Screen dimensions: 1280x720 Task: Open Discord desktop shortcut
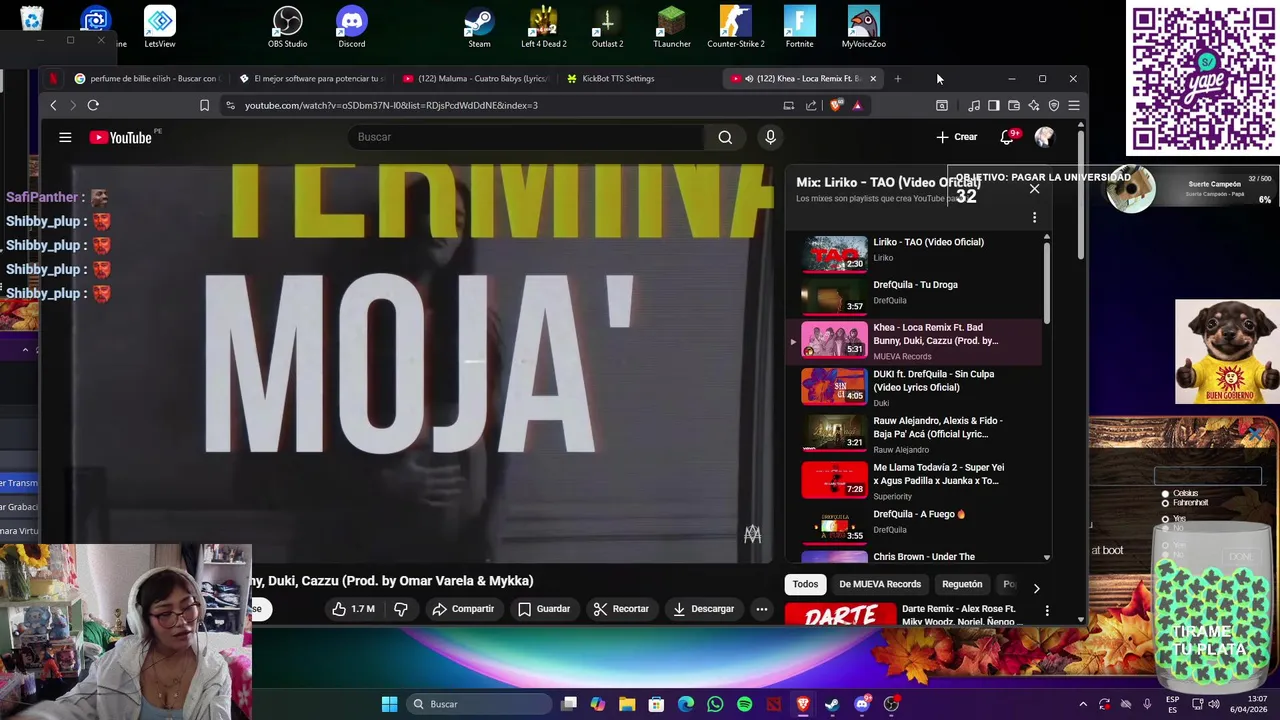[x=351, y=27]
